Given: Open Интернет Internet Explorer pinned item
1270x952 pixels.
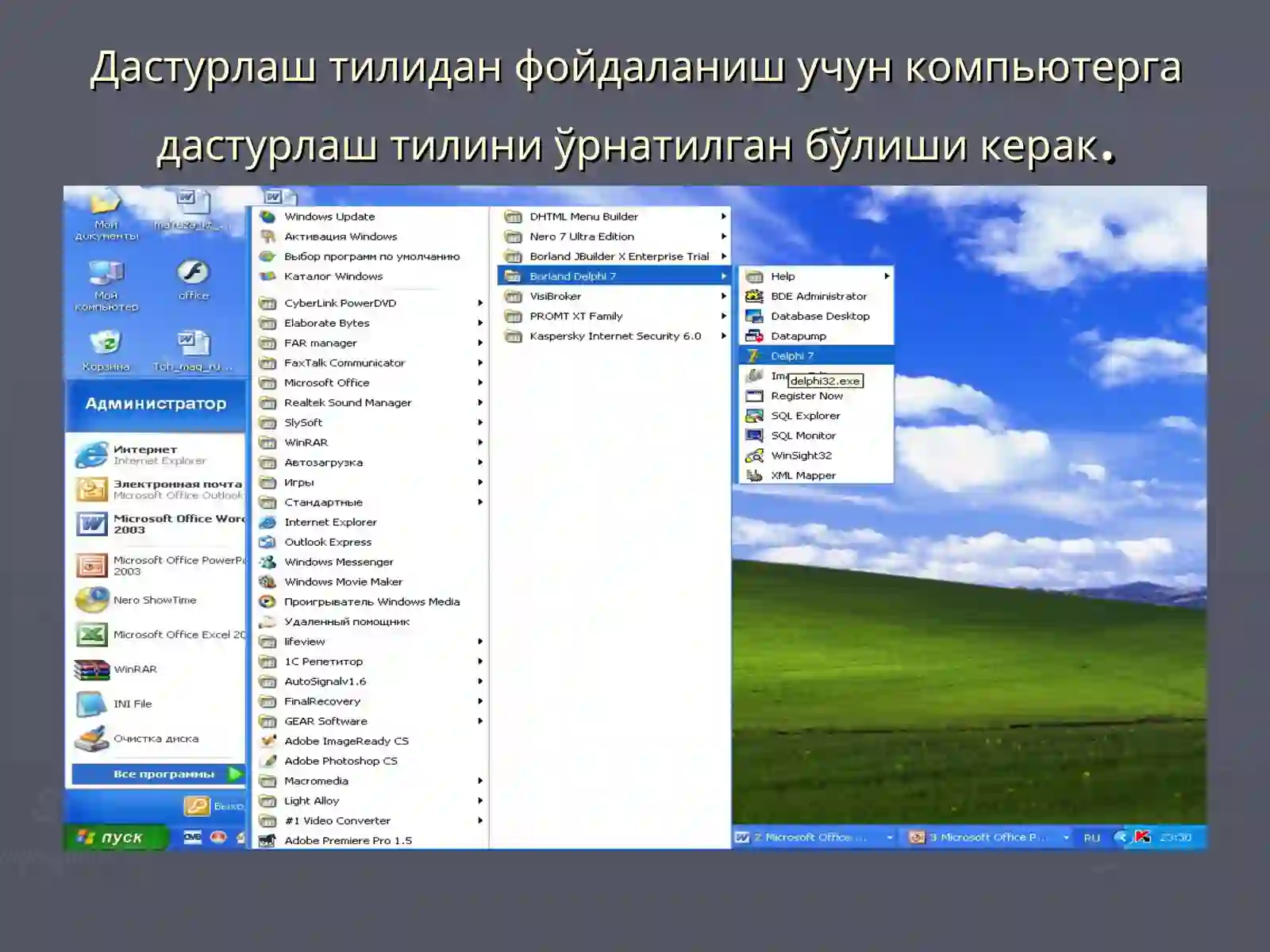Looking at the screenshot, I should tap(159, 455).
